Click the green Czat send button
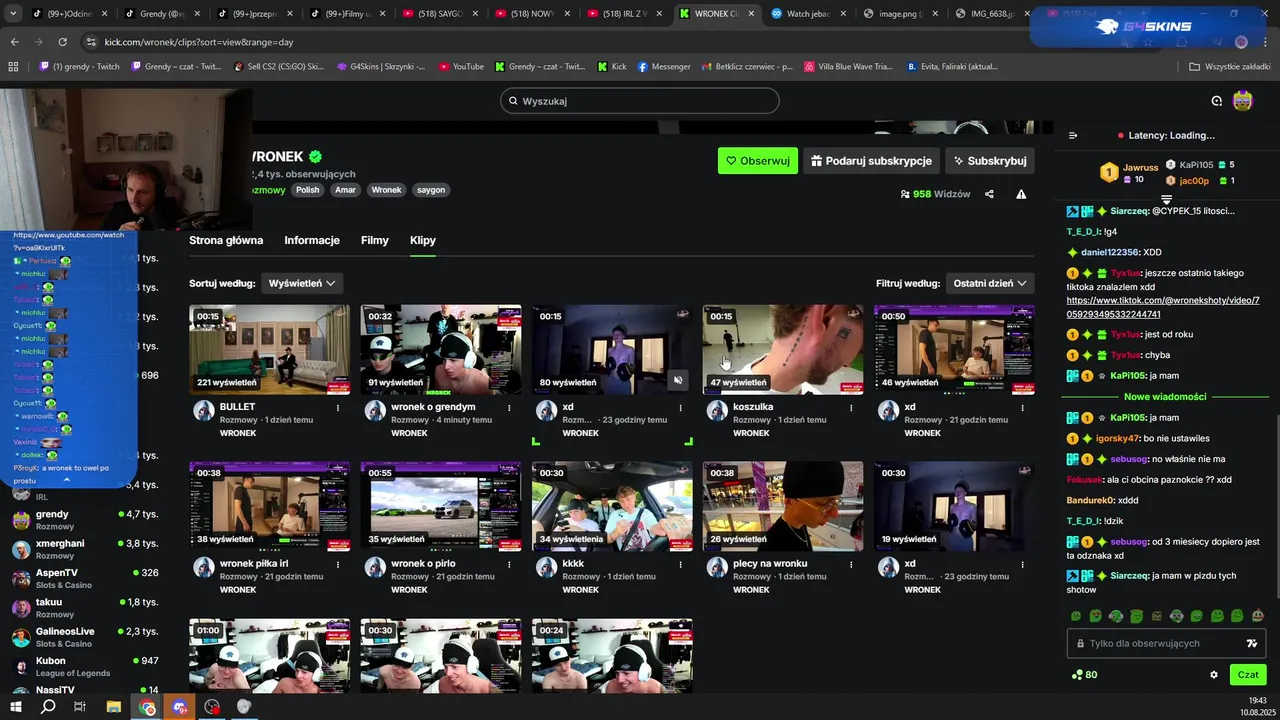This screenshot has width=1280, height=720. pyautogui.click(x=1248, y=675)
